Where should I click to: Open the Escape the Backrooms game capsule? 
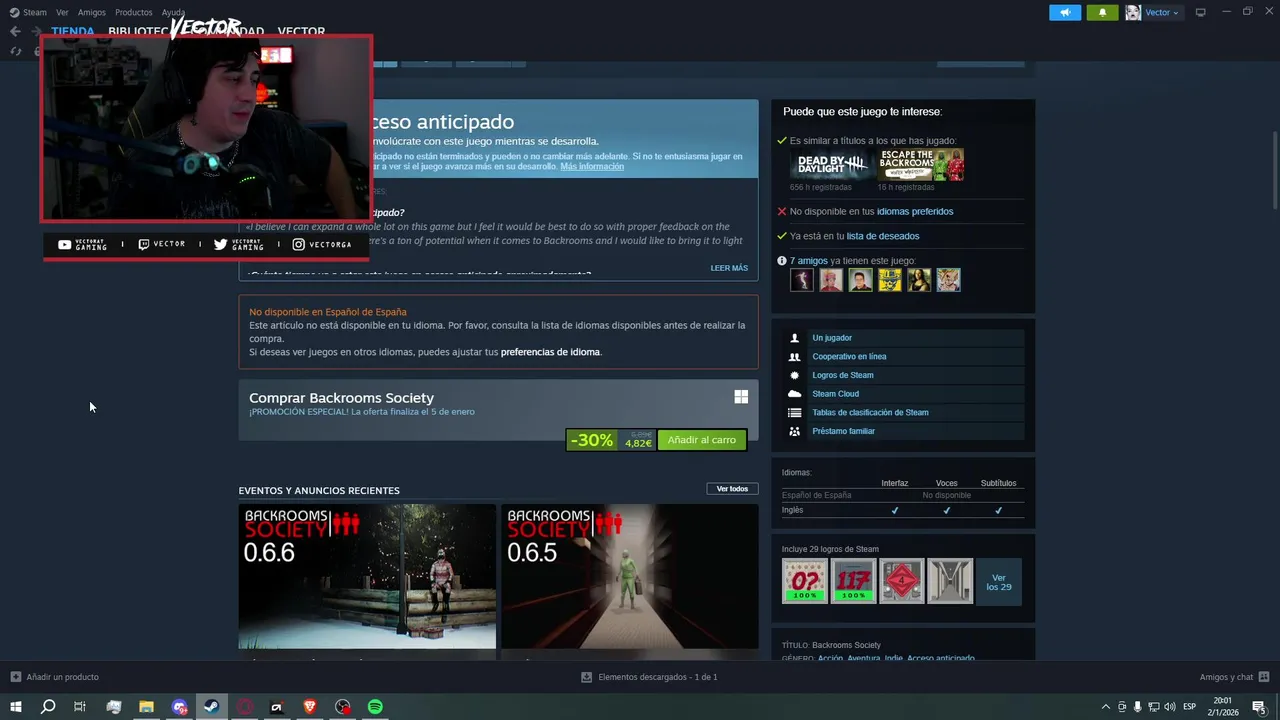coord(921,165)
